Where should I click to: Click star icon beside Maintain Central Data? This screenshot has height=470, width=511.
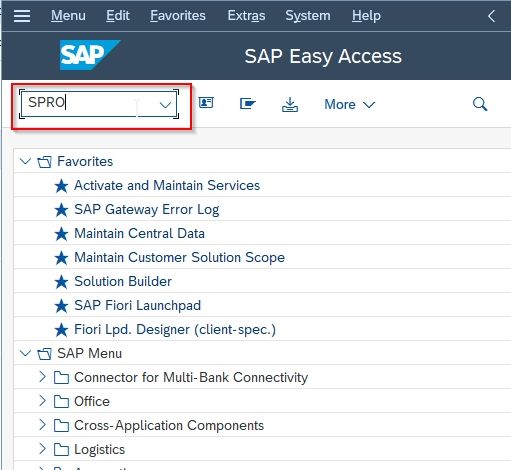tap(61, 234)
